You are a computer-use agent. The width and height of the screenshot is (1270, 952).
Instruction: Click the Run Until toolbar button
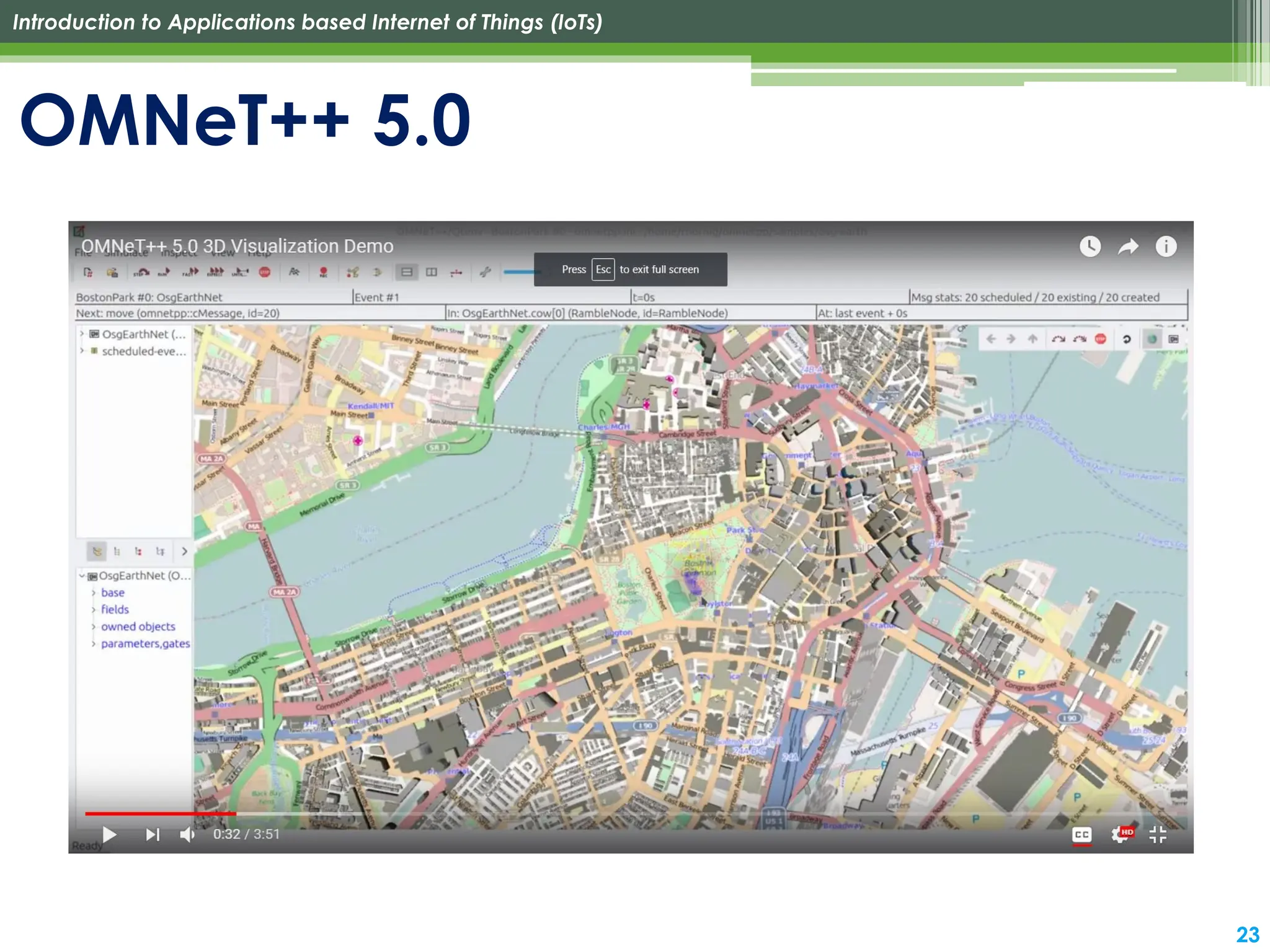tap(241, 272)
